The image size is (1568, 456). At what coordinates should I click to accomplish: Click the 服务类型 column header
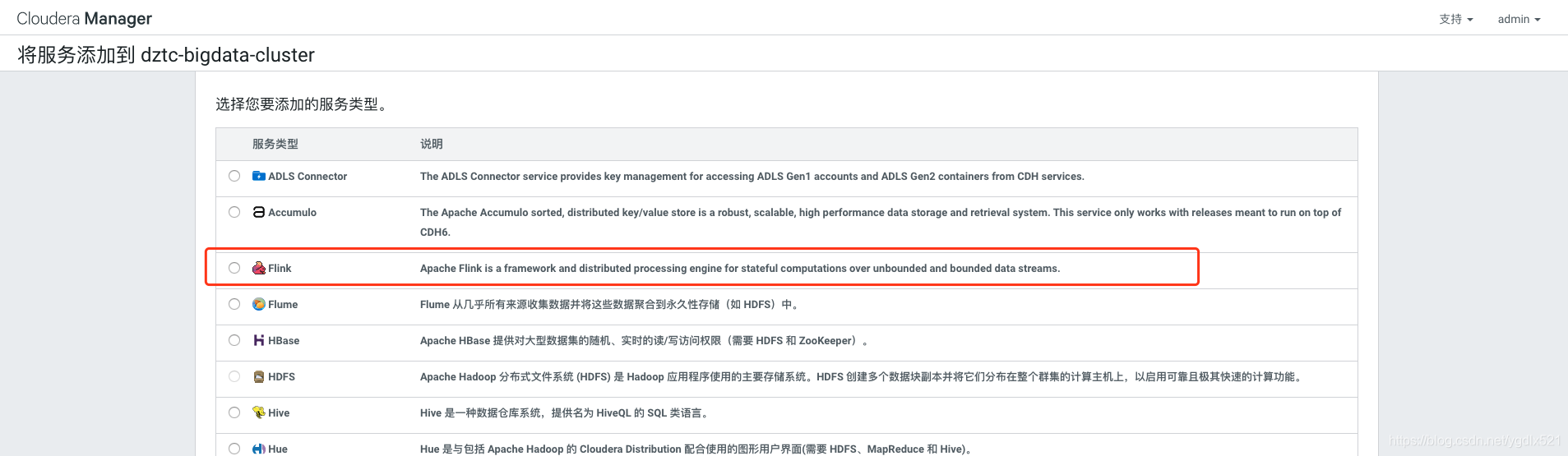pos(275,144)
